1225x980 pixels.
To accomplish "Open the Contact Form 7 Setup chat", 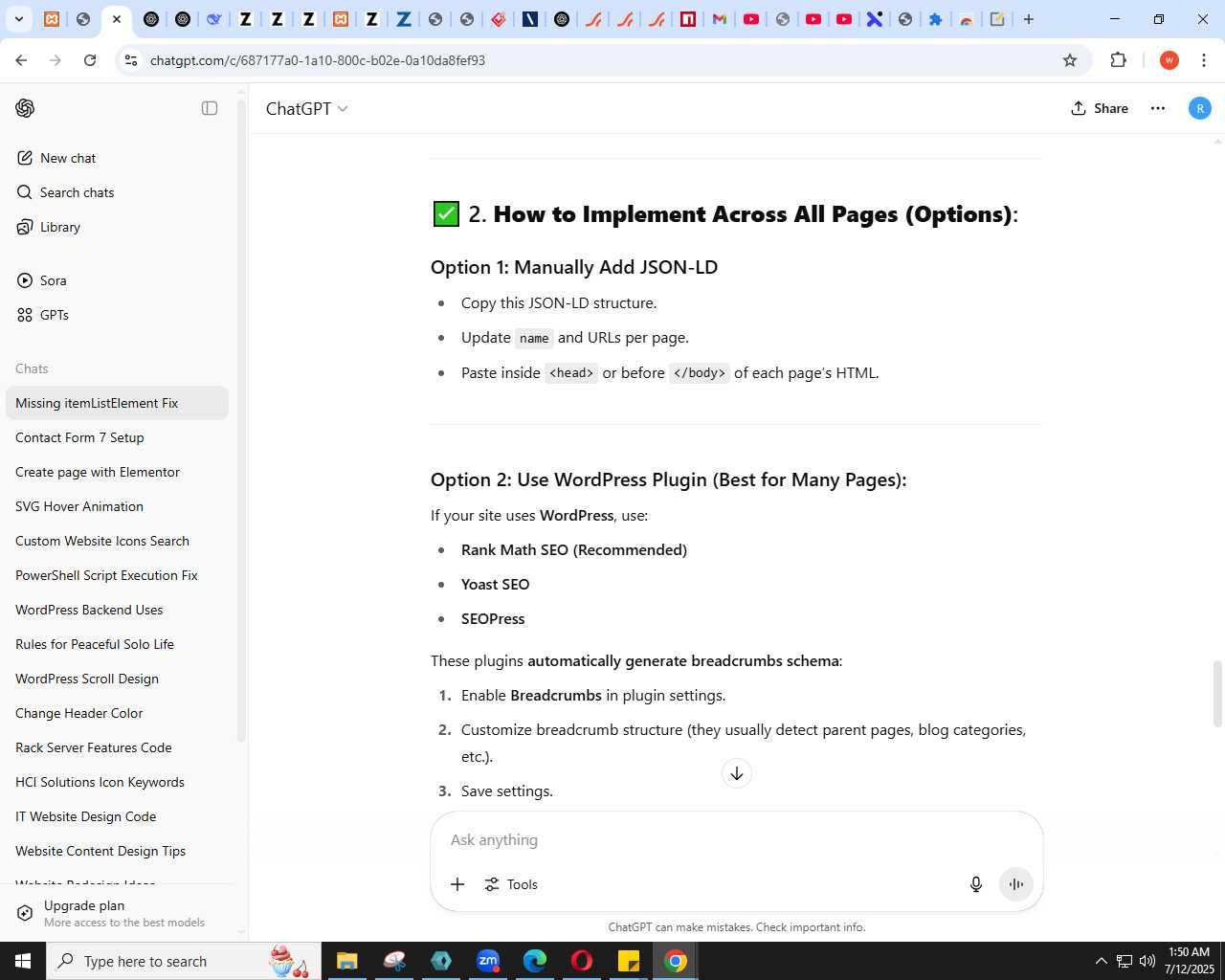I will [x=117, y=437].
